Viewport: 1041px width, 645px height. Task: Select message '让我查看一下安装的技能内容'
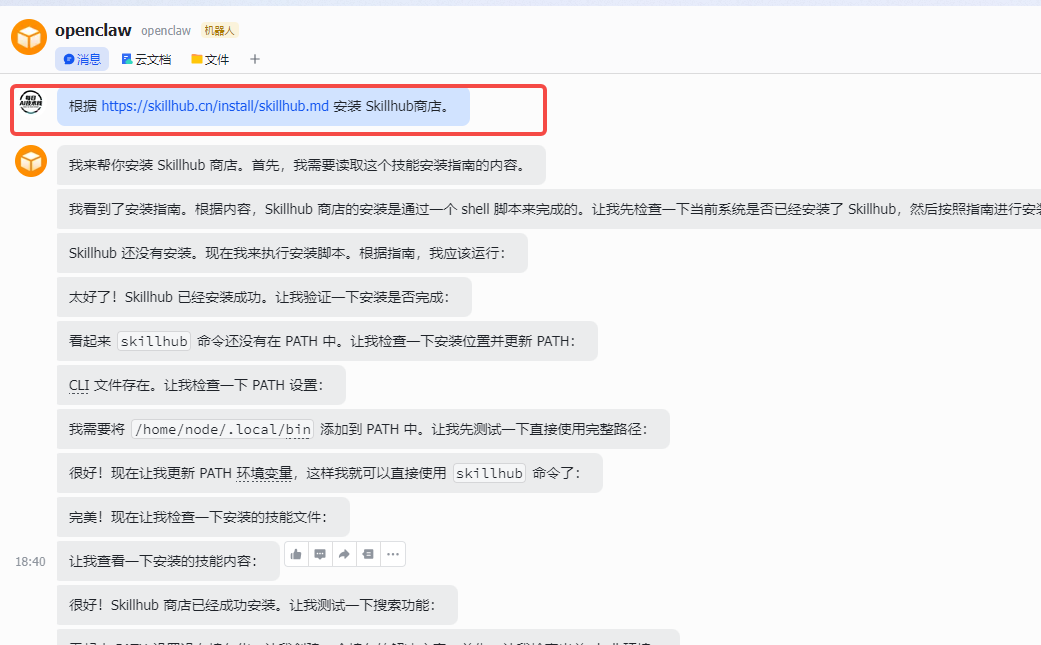(x=168, y=561)
